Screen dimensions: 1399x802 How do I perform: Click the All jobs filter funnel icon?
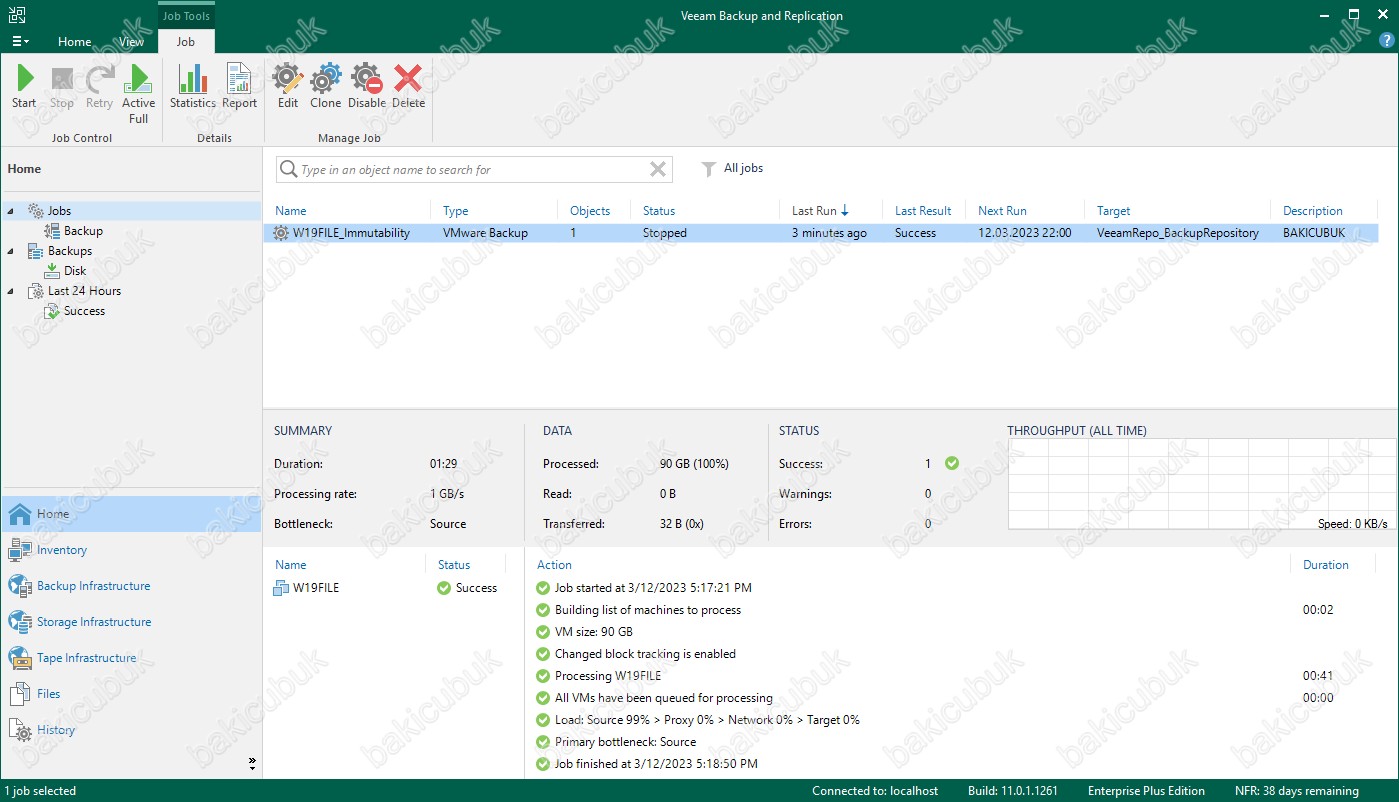coord(708,169)
